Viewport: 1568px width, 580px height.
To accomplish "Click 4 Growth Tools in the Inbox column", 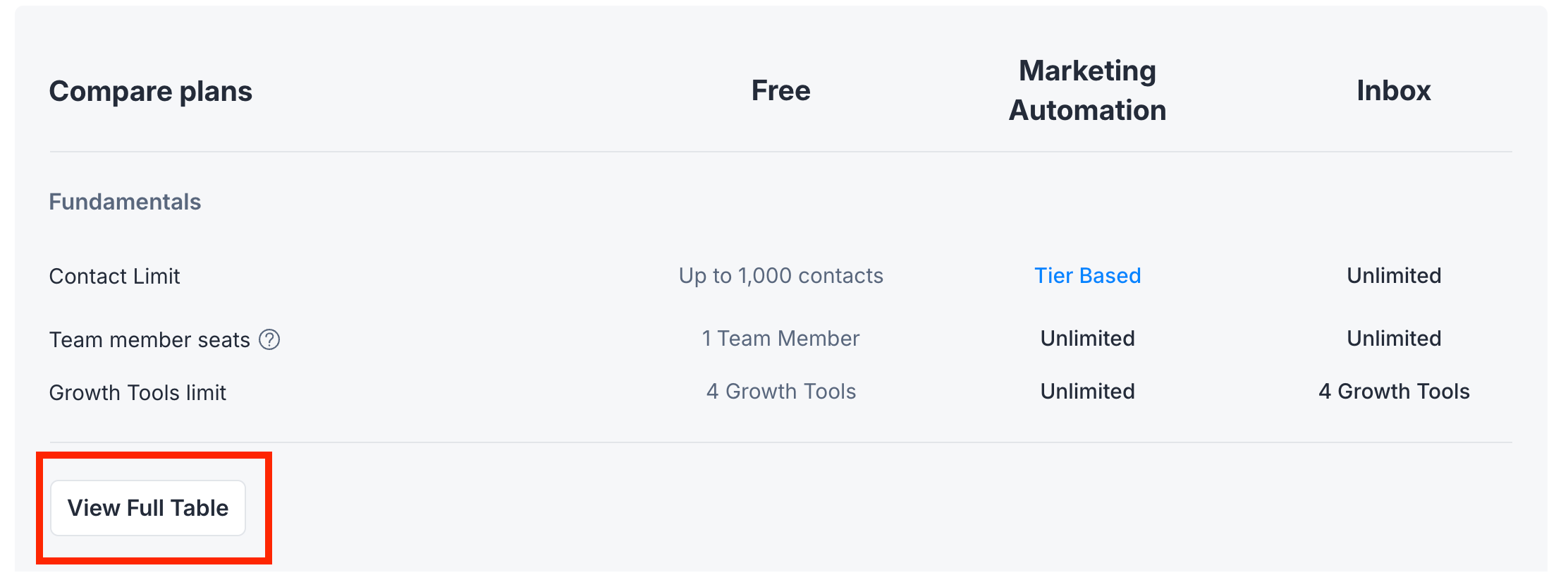I will pyautogui.click(x=1394, y=392).
